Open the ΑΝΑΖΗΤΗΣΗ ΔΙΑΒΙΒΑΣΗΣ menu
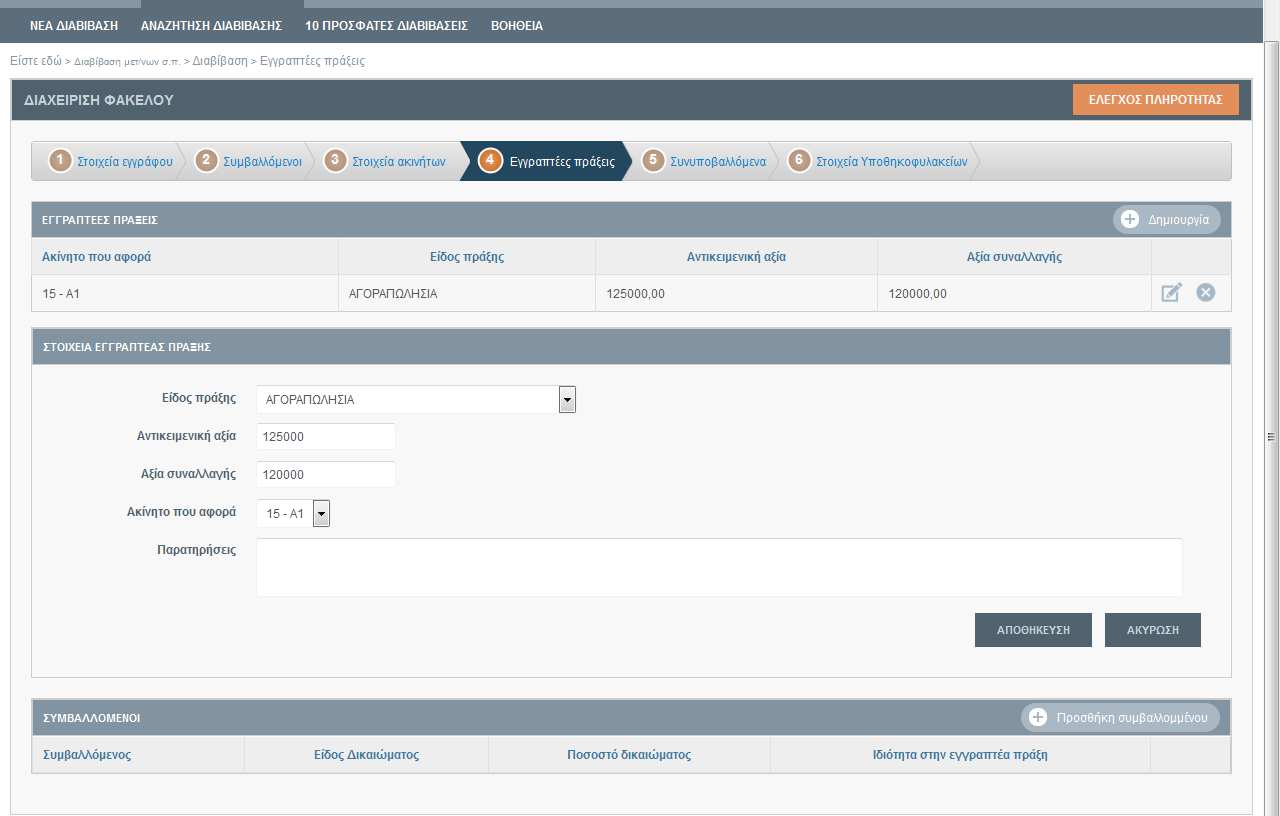 pos(211,26)
